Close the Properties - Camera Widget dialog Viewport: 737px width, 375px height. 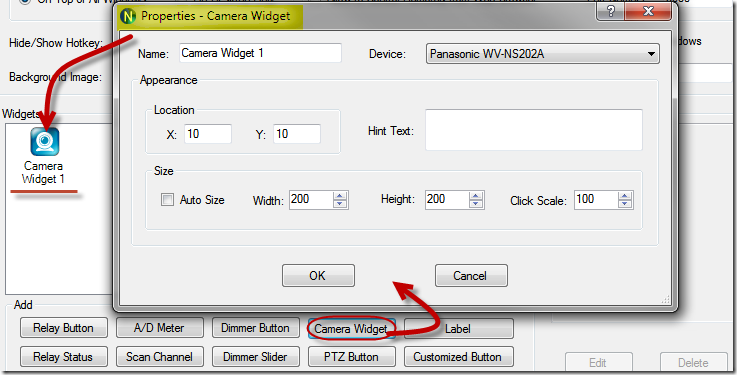648,11
